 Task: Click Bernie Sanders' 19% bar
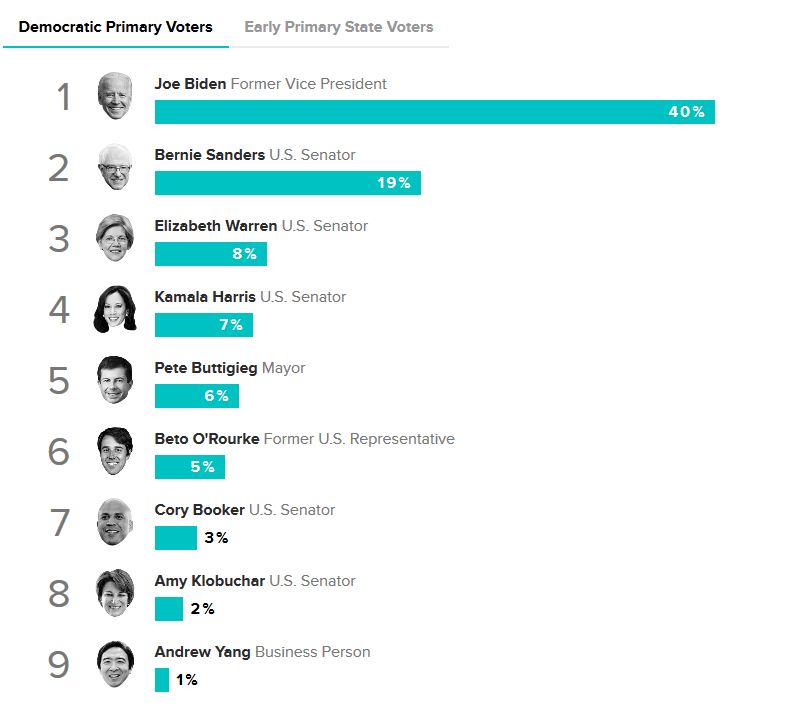288,183
